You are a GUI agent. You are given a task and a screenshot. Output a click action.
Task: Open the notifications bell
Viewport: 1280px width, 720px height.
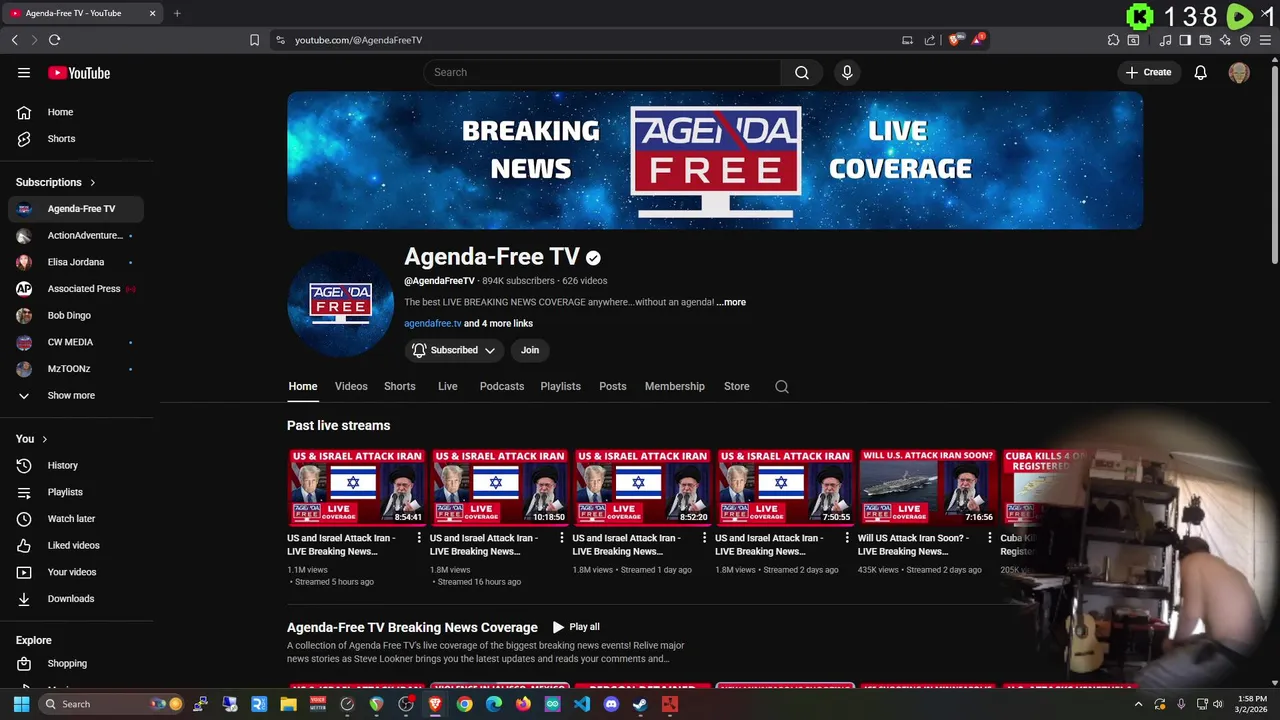(1201, 72)
